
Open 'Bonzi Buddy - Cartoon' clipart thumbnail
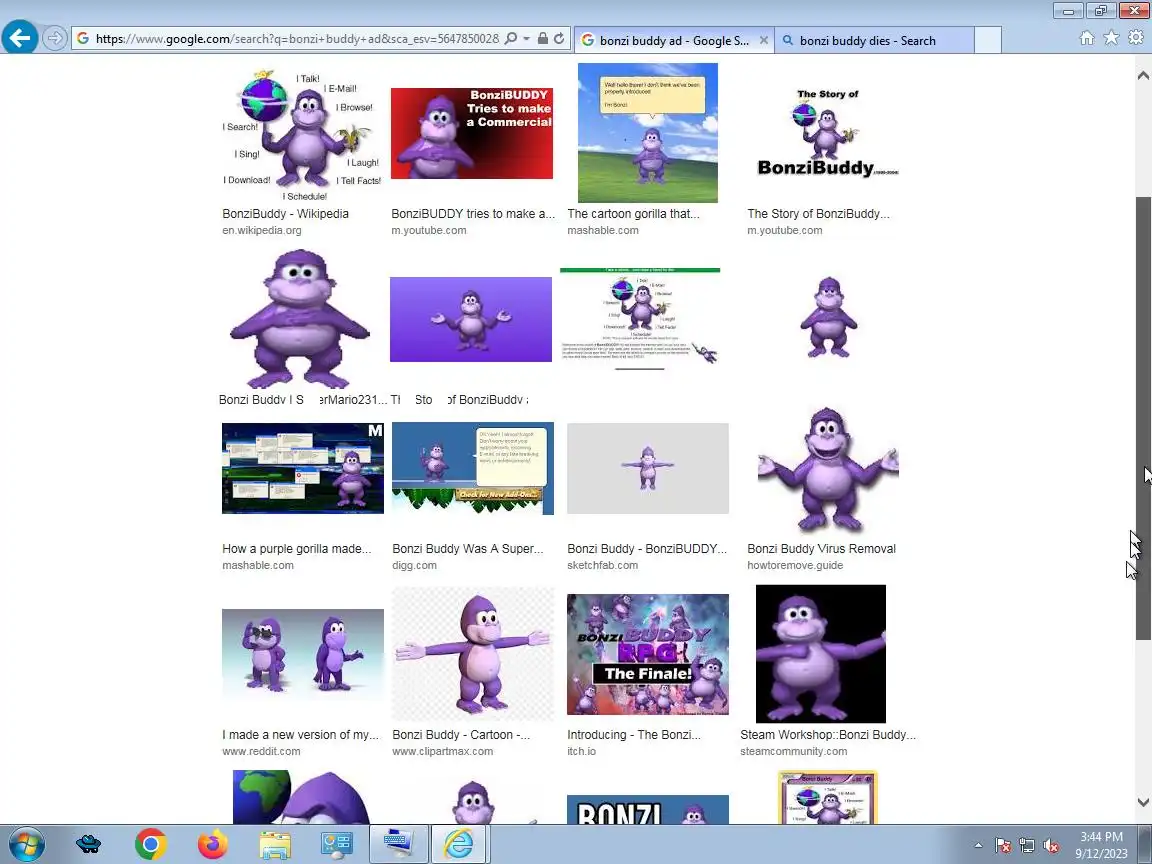[472, 654]
